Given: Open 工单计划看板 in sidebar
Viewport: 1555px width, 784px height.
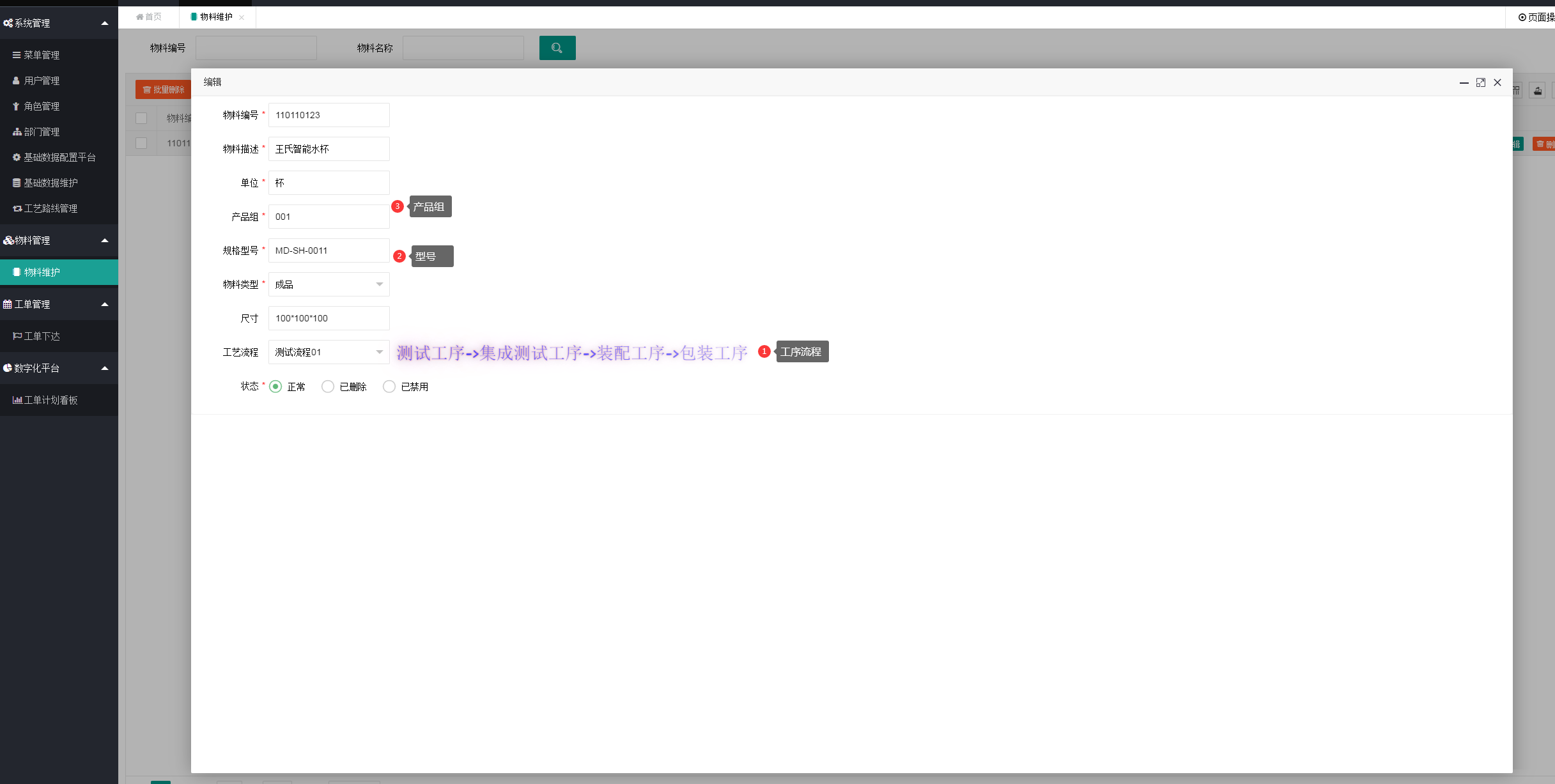Looking at the screenshot, I should [59, 400].
